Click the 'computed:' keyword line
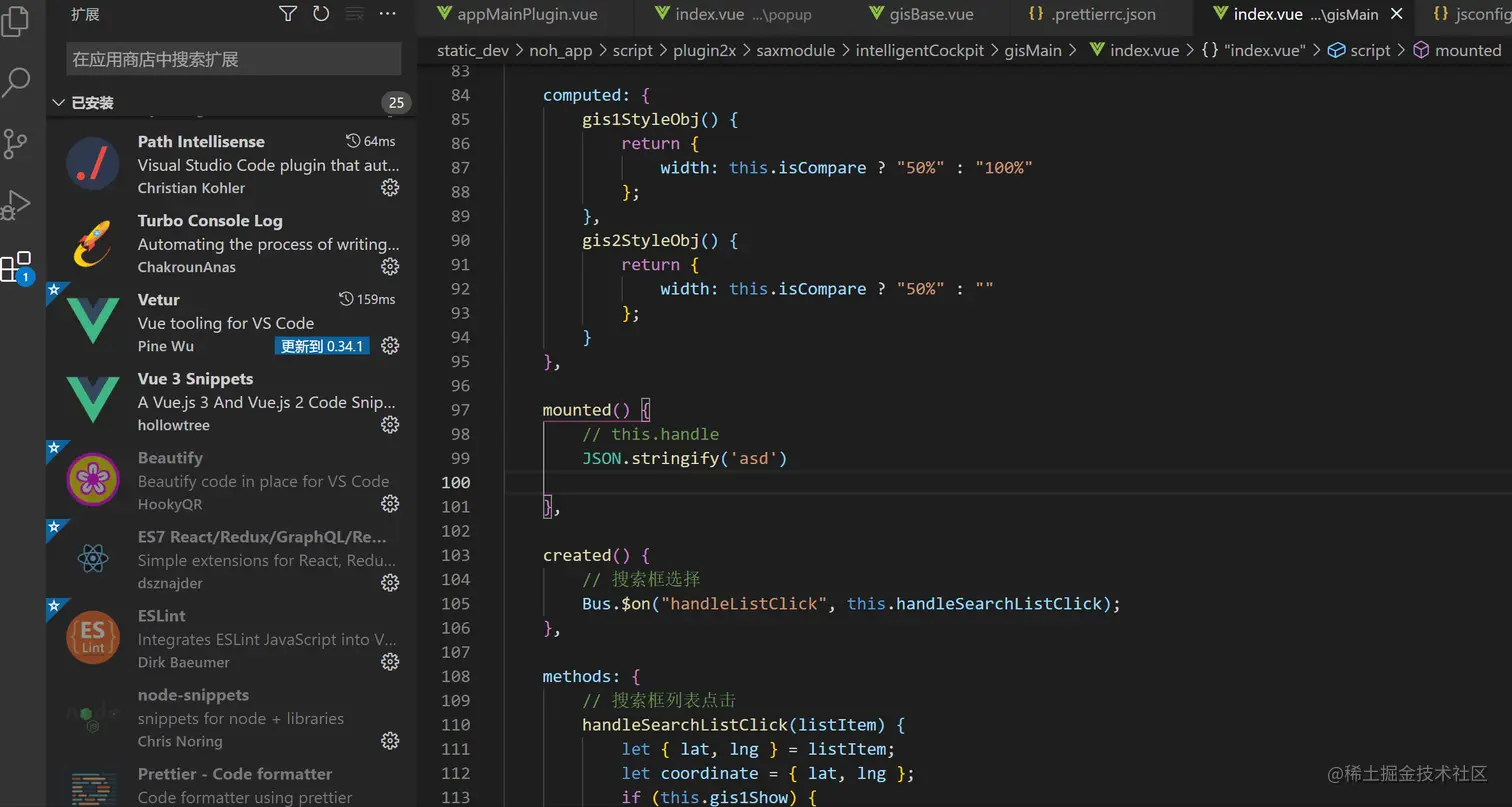This screenshot has width=1512, height=807. pyautogui.click(x=596, y=95)
